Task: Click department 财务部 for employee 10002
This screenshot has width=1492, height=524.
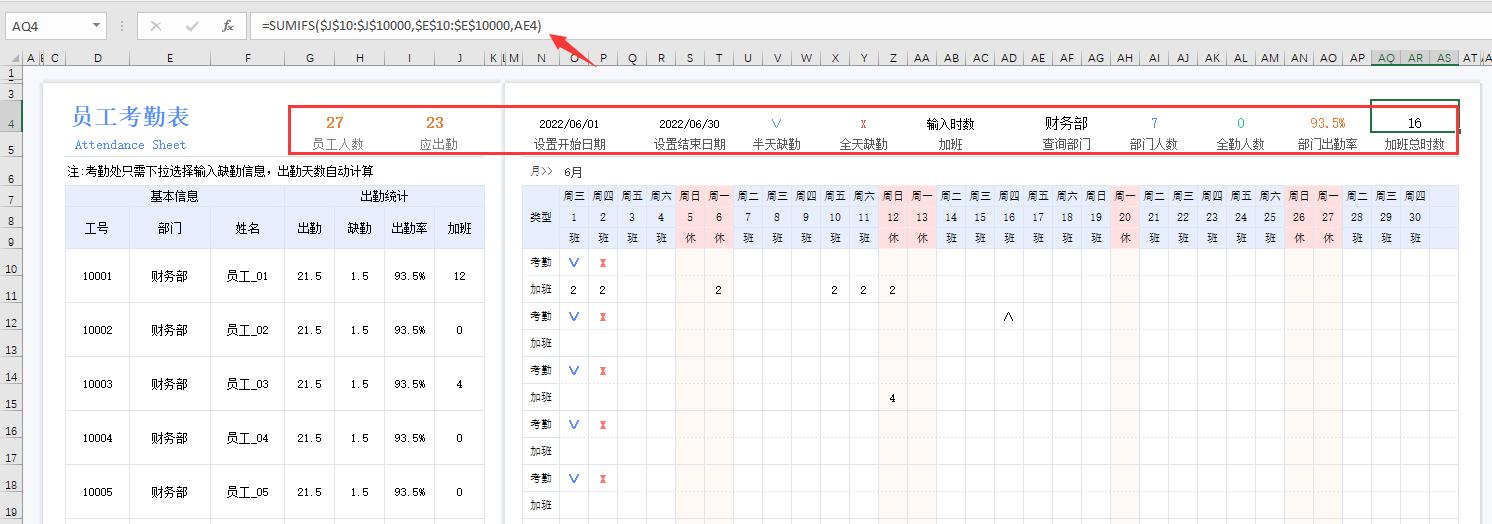Action: pyautogui.click(x=170, y=330)
